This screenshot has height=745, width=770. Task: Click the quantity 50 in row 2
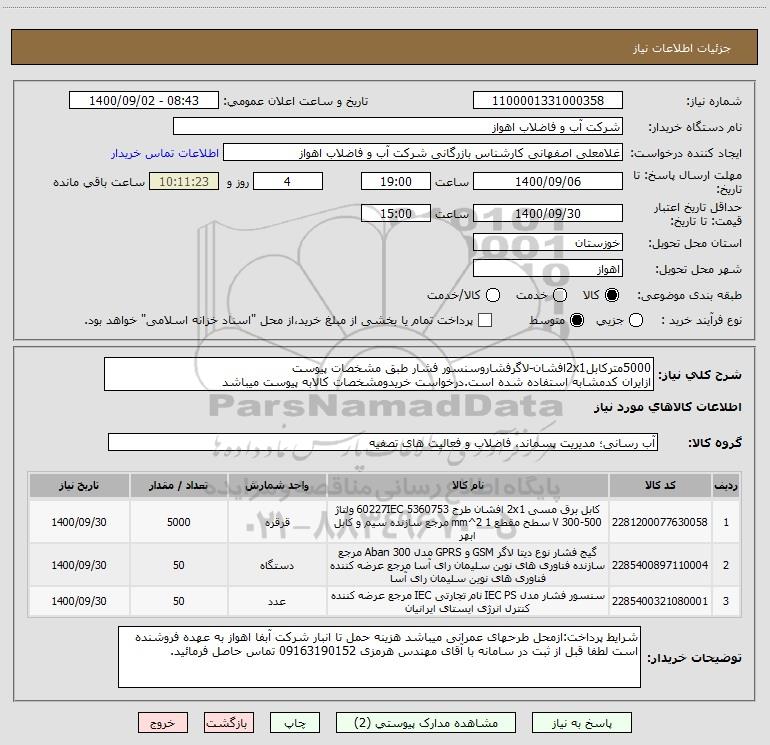pos(179,565)
